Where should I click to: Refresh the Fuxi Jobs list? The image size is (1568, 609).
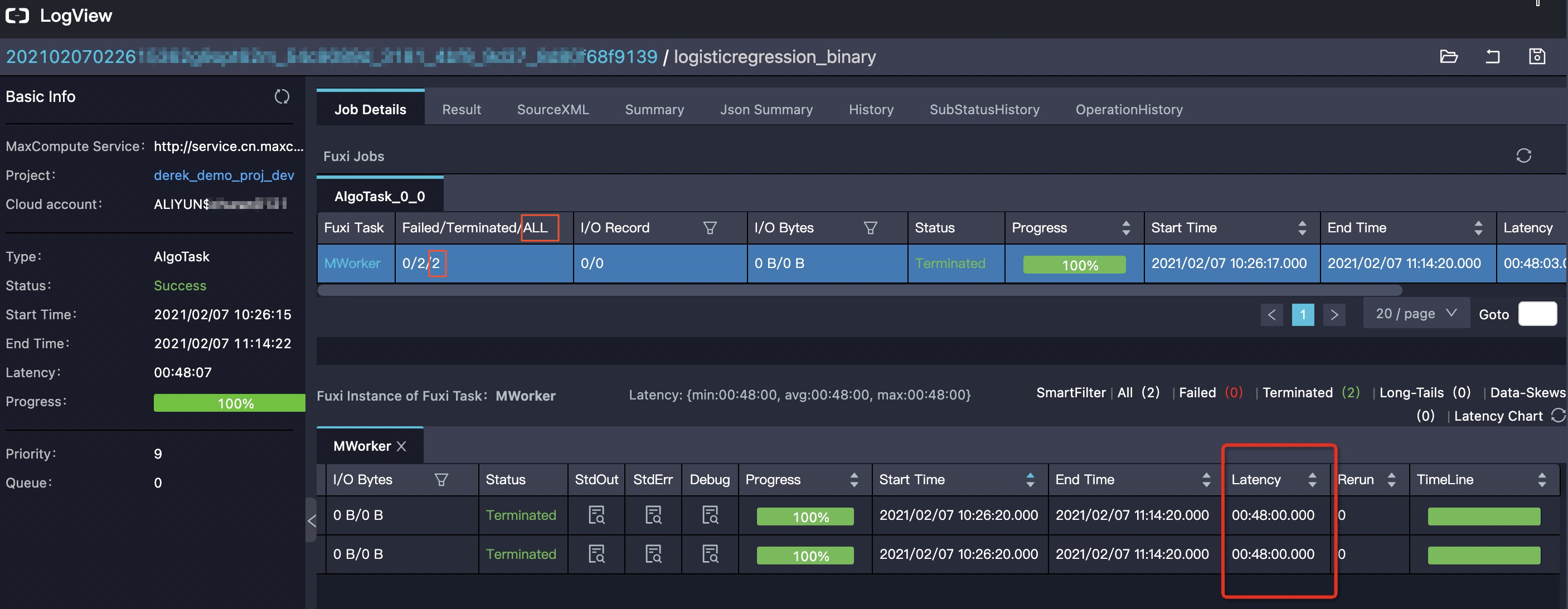1523,156
